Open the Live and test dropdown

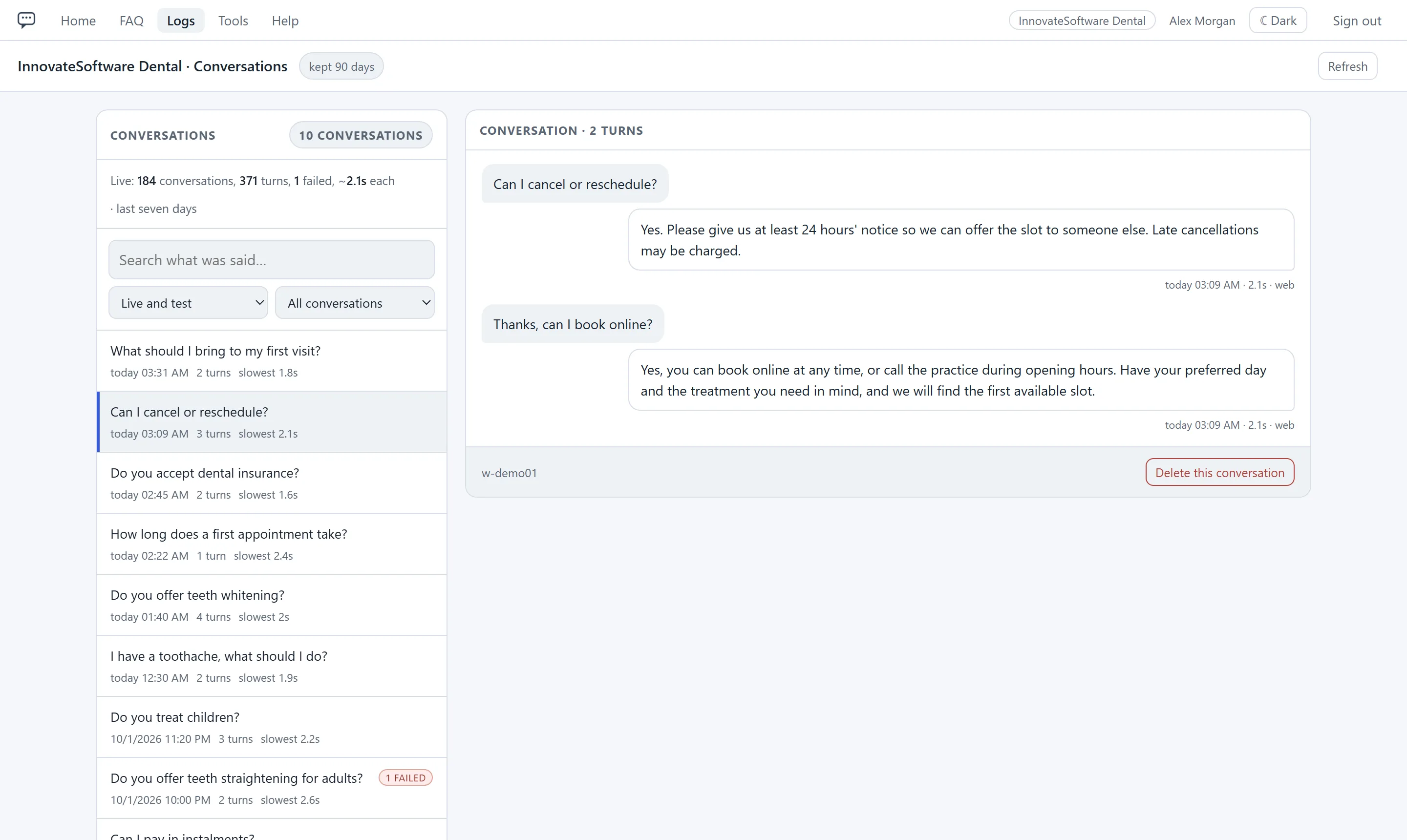point(188,303)
